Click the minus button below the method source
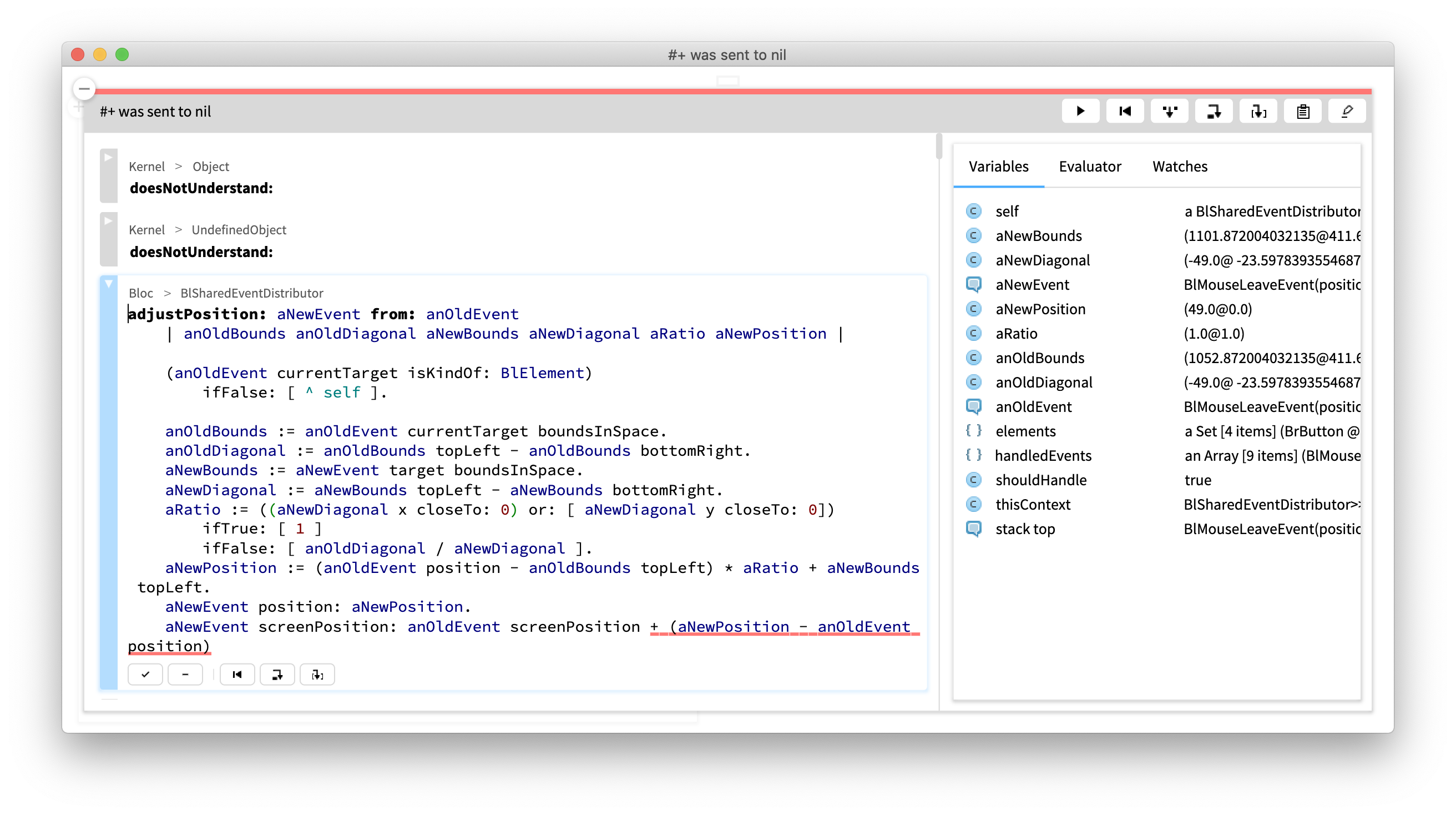 pos(185,674)
